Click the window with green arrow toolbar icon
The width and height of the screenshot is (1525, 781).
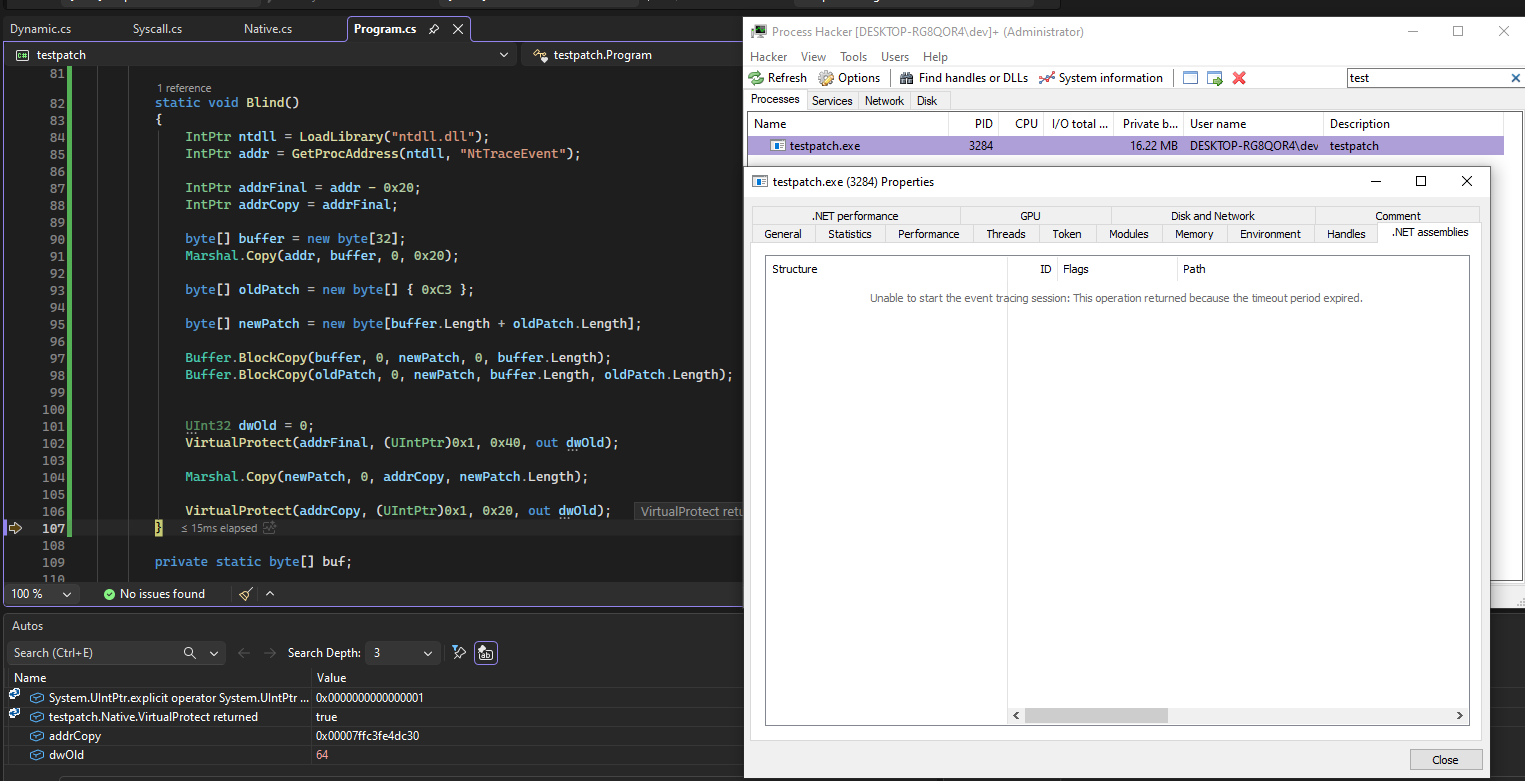point(1215,78)
